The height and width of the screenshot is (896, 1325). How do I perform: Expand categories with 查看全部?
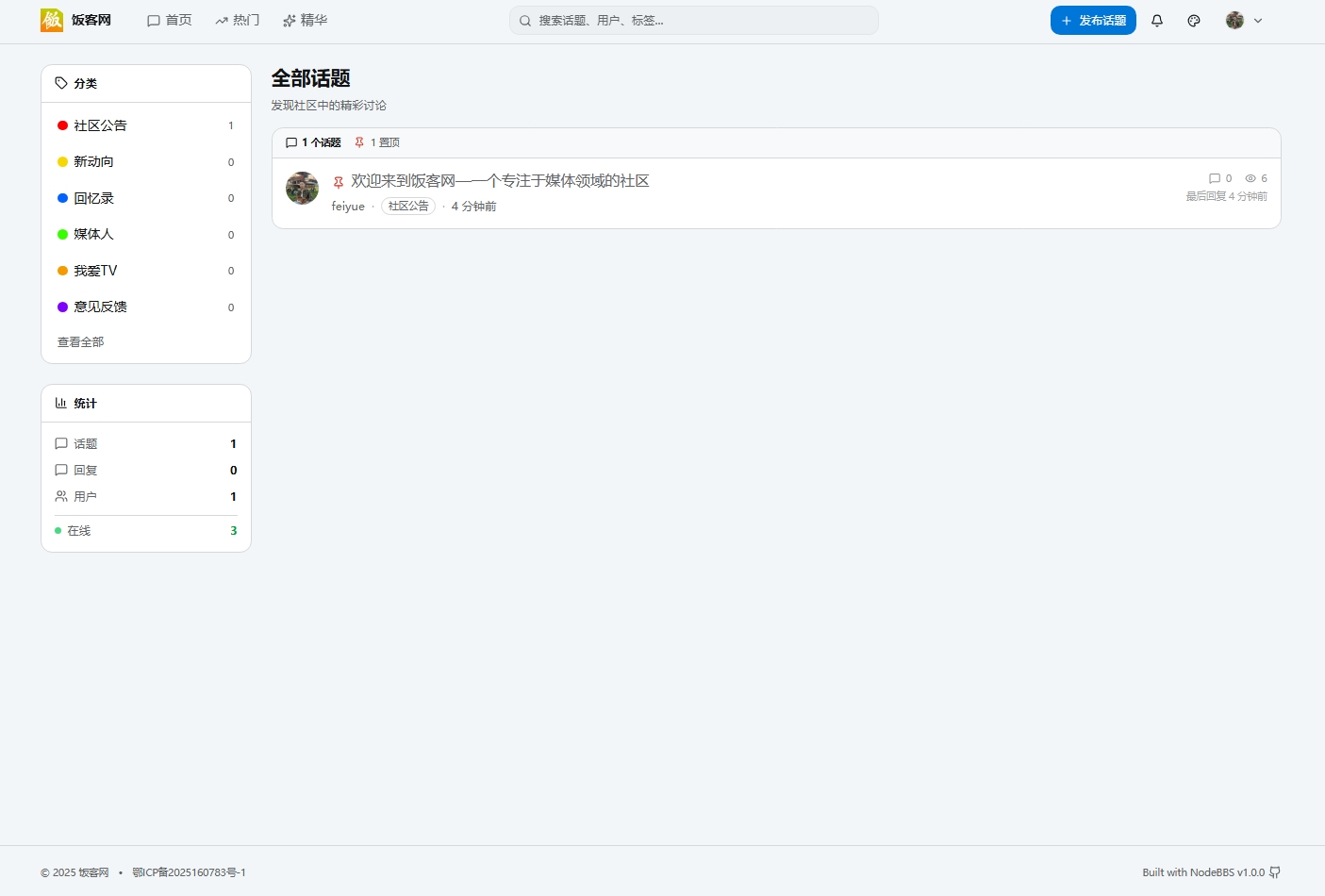click(x=81, y=342)
